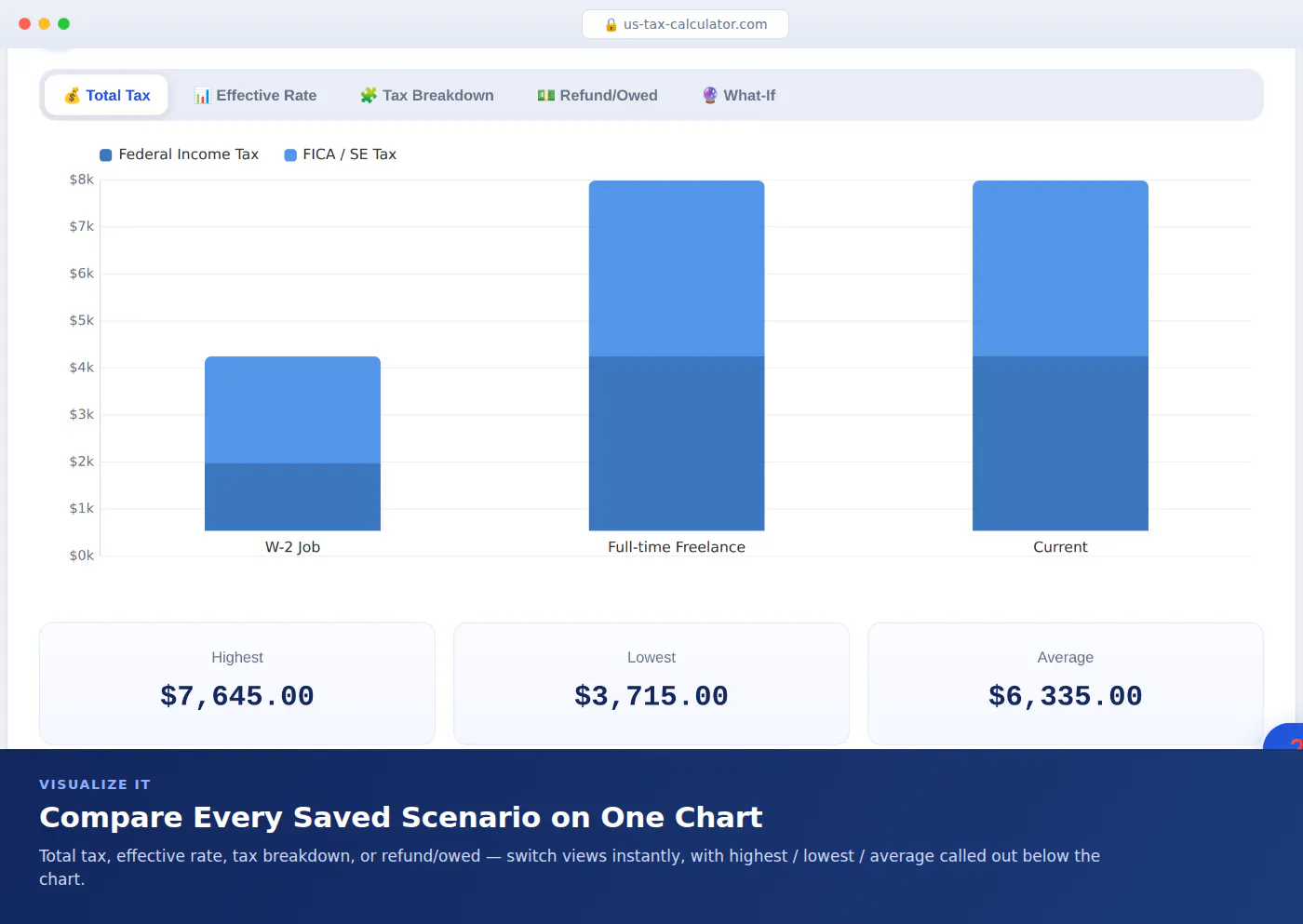Toggle Federal Income Tax legend swatch
1303x924 pixels.
point(106,154)
